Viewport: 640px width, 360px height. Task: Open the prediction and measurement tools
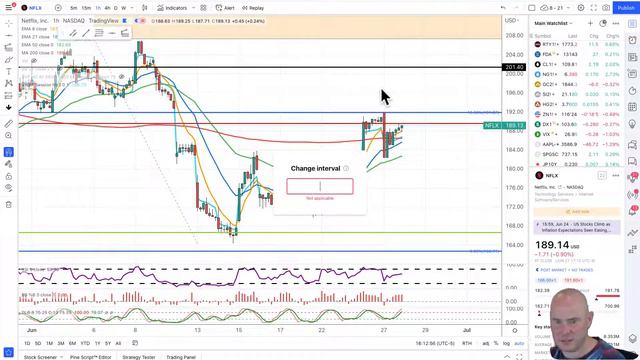click(x=9, y=96)
